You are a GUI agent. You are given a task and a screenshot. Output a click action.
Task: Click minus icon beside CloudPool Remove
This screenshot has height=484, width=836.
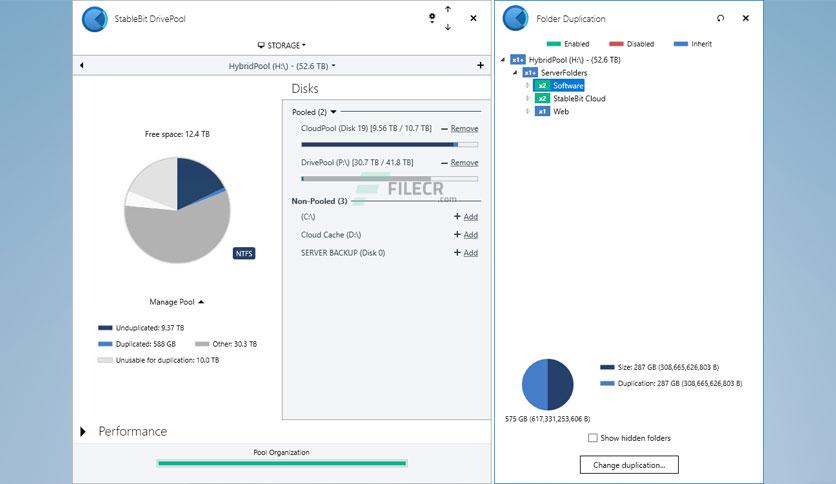[444, 128]
